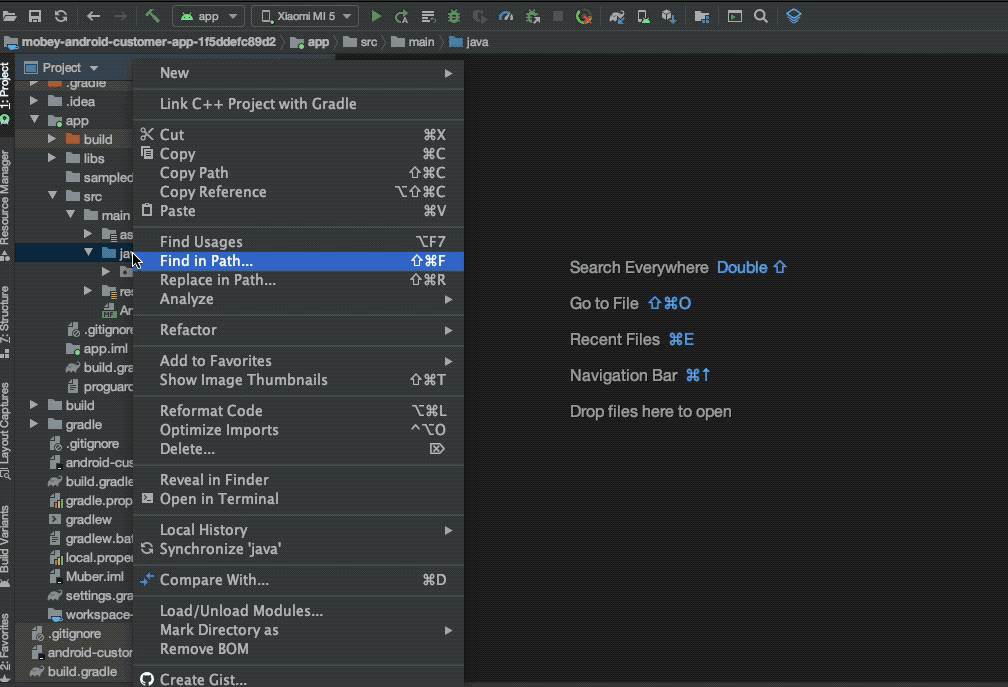Open the app run configuration dropdown
1008x687 pixels.
[210, 16]
